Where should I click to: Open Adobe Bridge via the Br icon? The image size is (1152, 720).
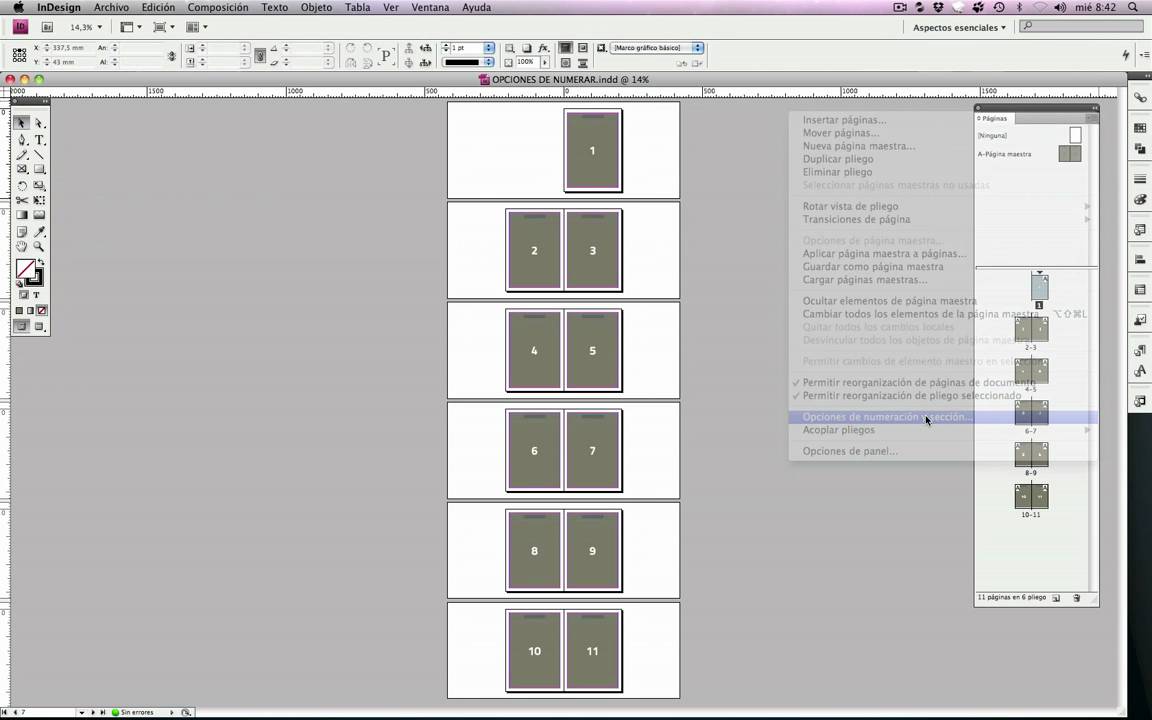(47, 27)
